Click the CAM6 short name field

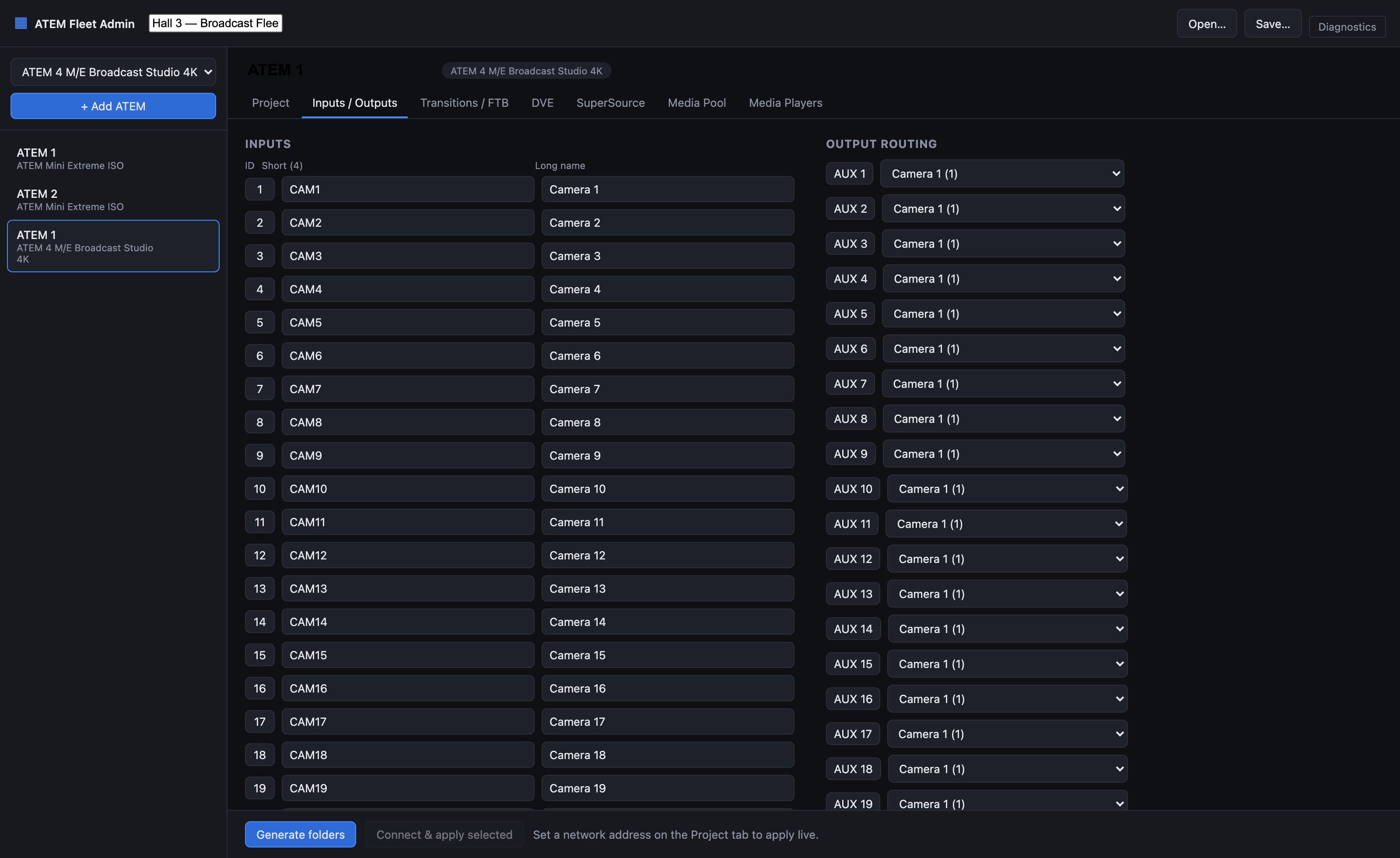coord(407,356)
